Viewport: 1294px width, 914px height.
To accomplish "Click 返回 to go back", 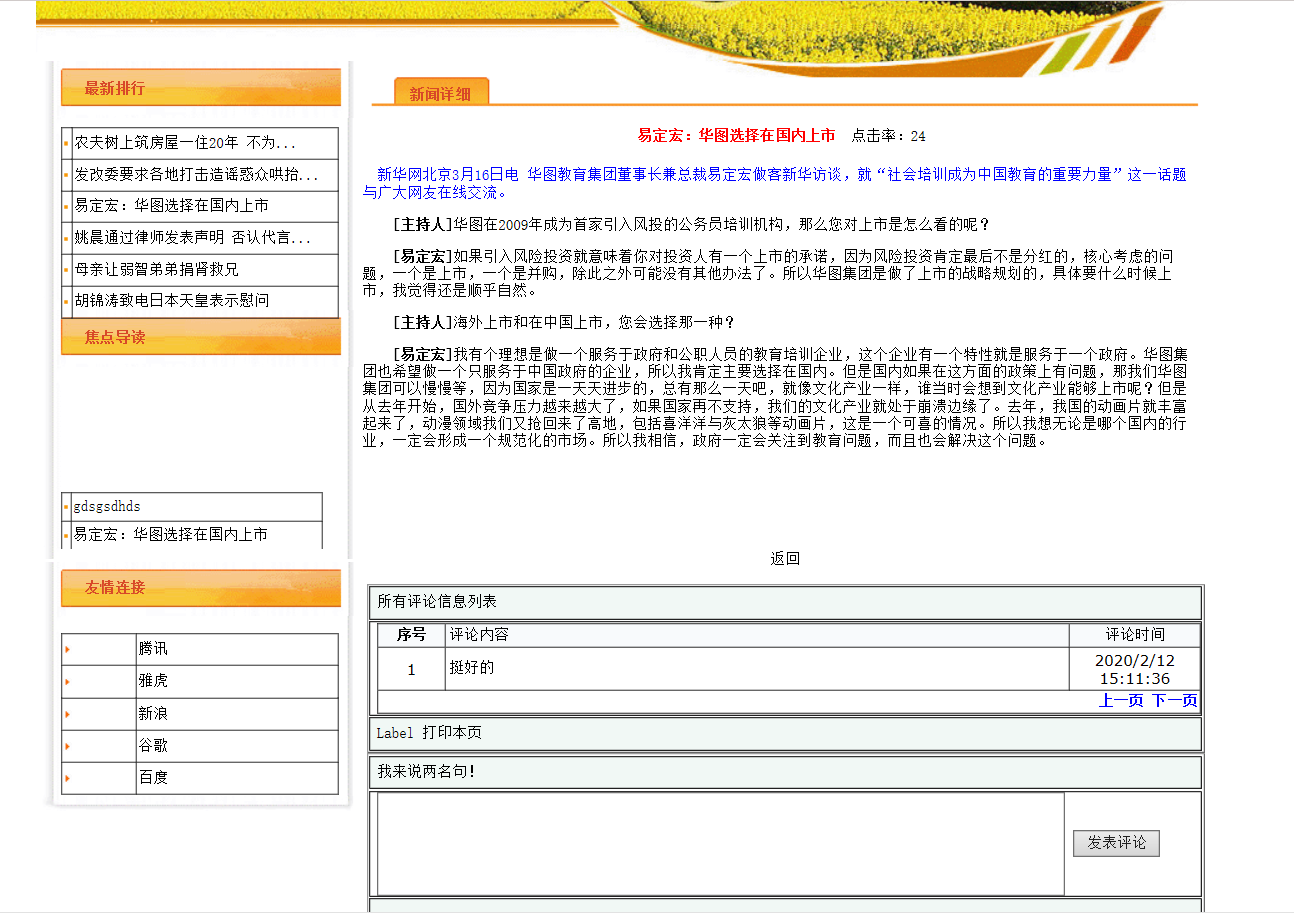I will 785,559.
